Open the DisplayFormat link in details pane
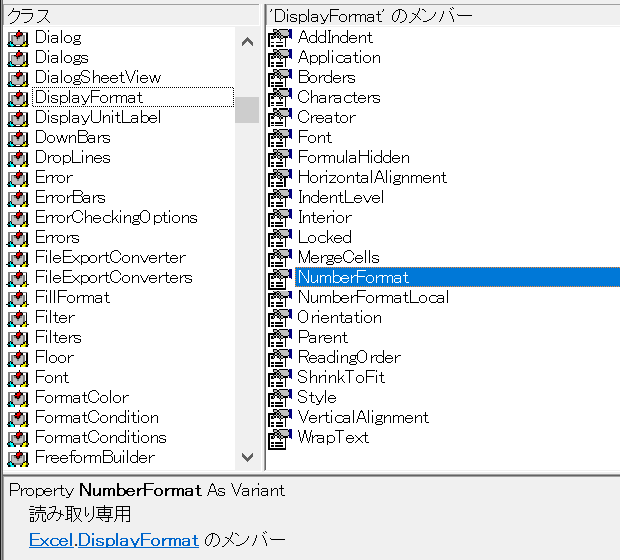Viewport: 620px width, 560px height. click(x=138, y=540)
